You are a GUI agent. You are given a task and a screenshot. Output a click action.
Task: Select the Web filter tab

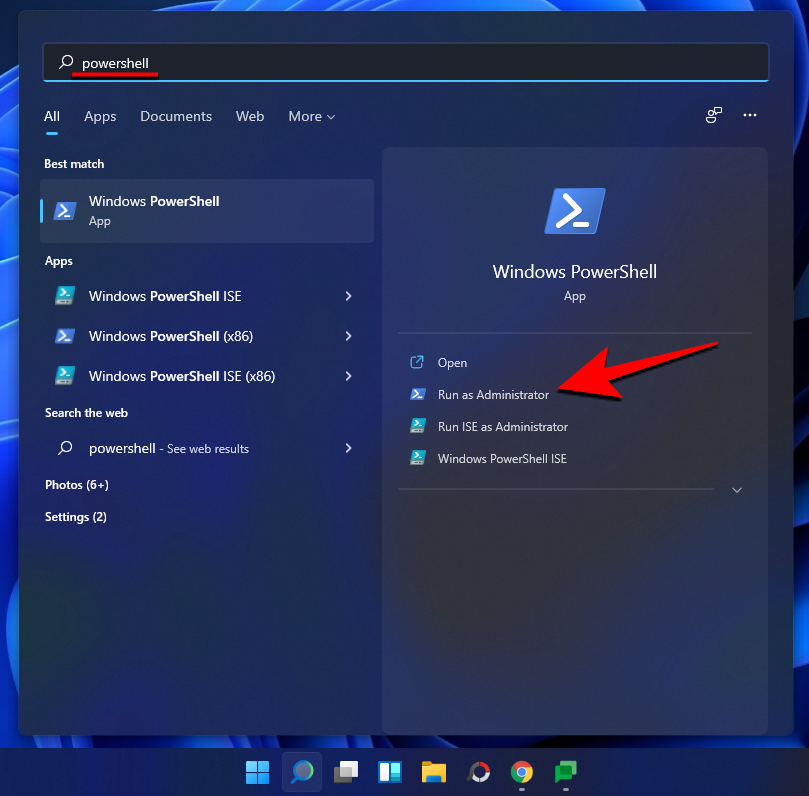(x=250, y=116)
